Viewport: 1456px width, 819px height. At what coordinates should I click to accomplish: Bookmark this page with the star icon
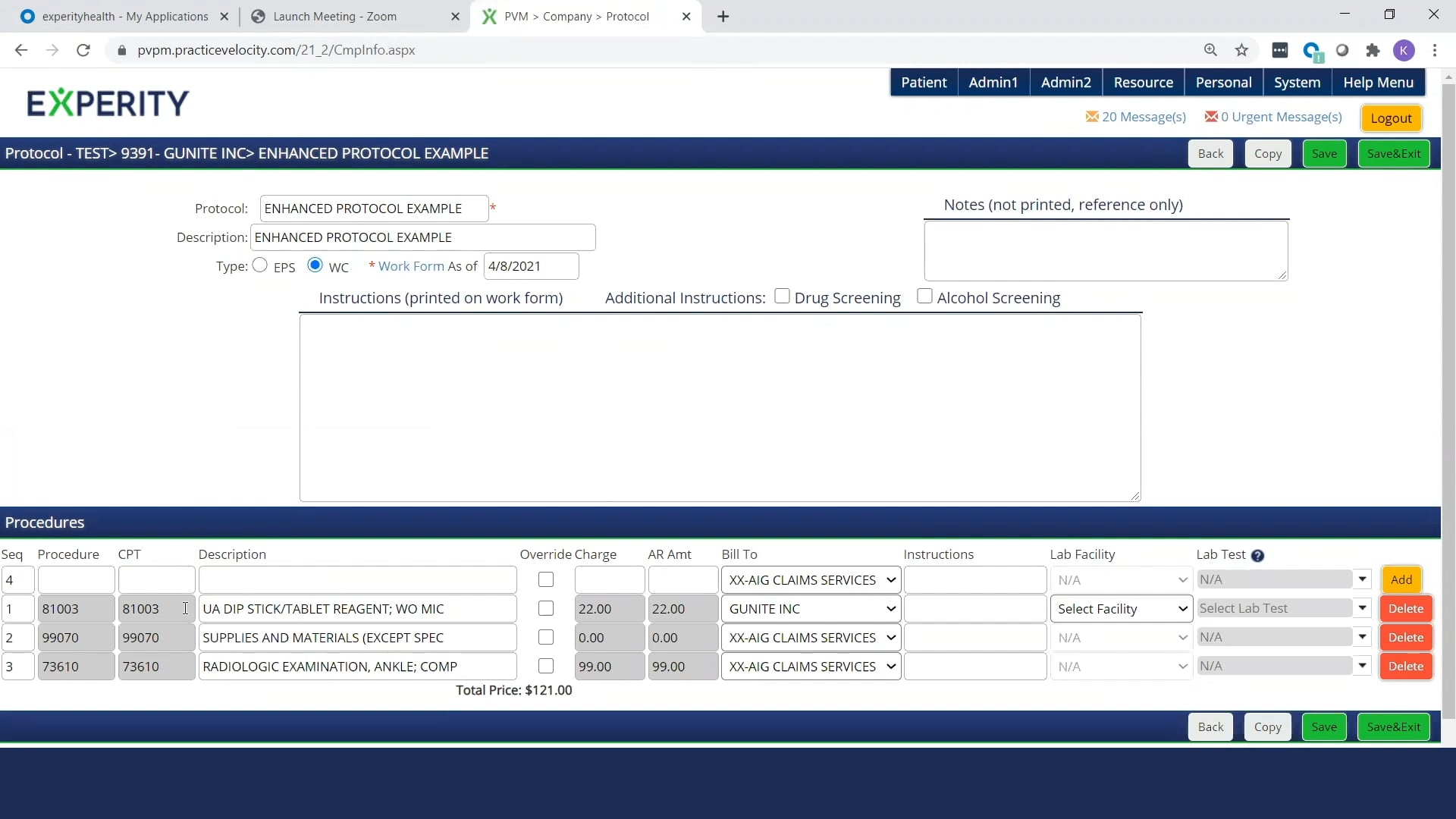(x=1241, y=50)
